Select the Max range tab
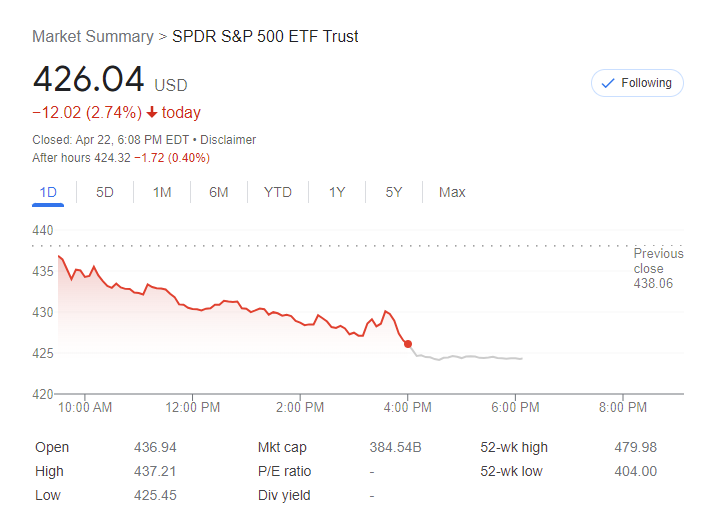Image resolution: width=701 pixels, height=515 pixels. tap(452, 192)
